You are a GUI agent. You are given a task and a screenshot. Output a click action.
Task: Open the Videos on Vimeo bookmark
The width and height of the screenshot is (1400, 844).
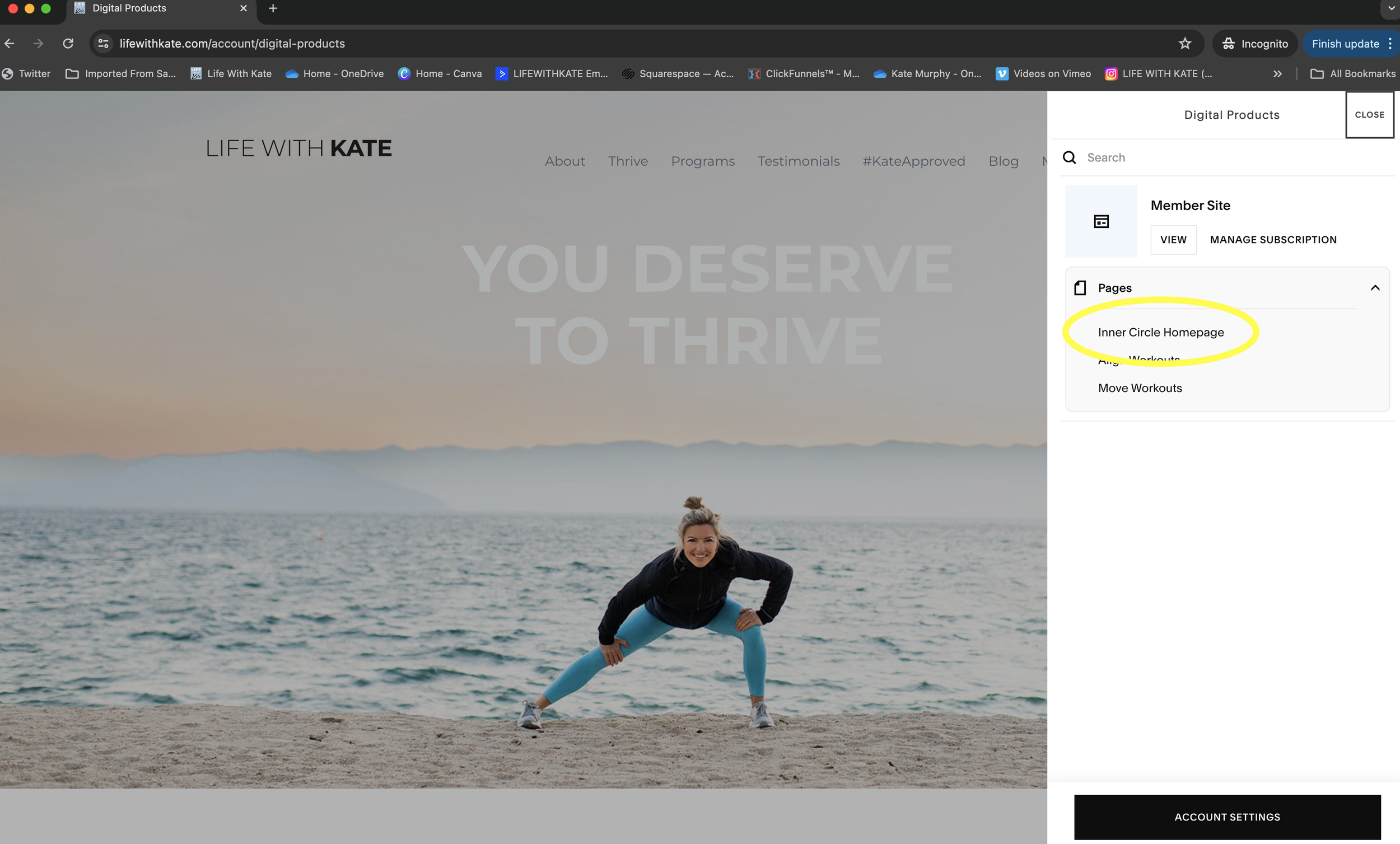(1043, 74)
